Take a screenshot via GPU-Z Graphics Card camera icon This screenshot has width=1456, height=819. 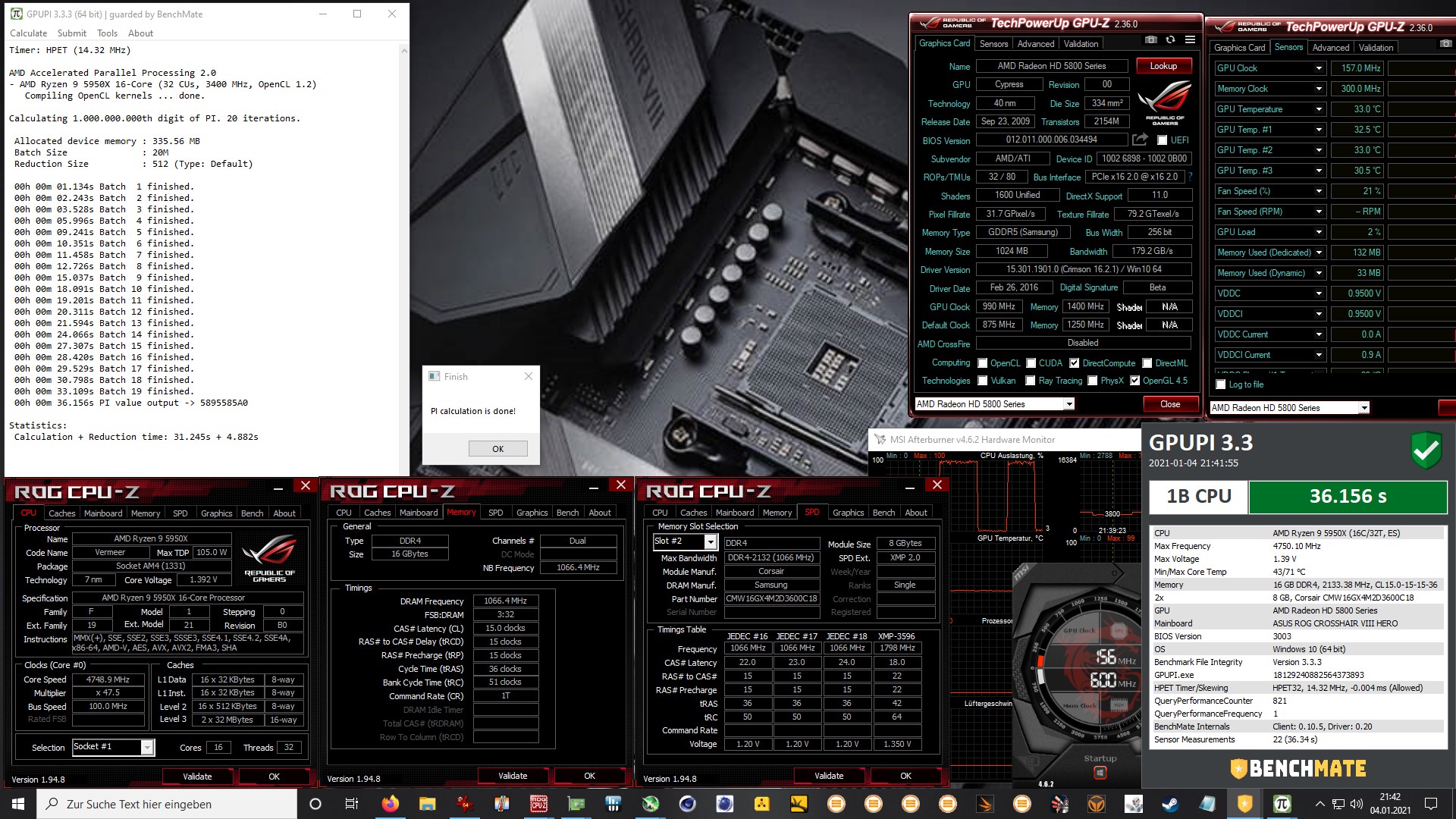point(1151,40)
